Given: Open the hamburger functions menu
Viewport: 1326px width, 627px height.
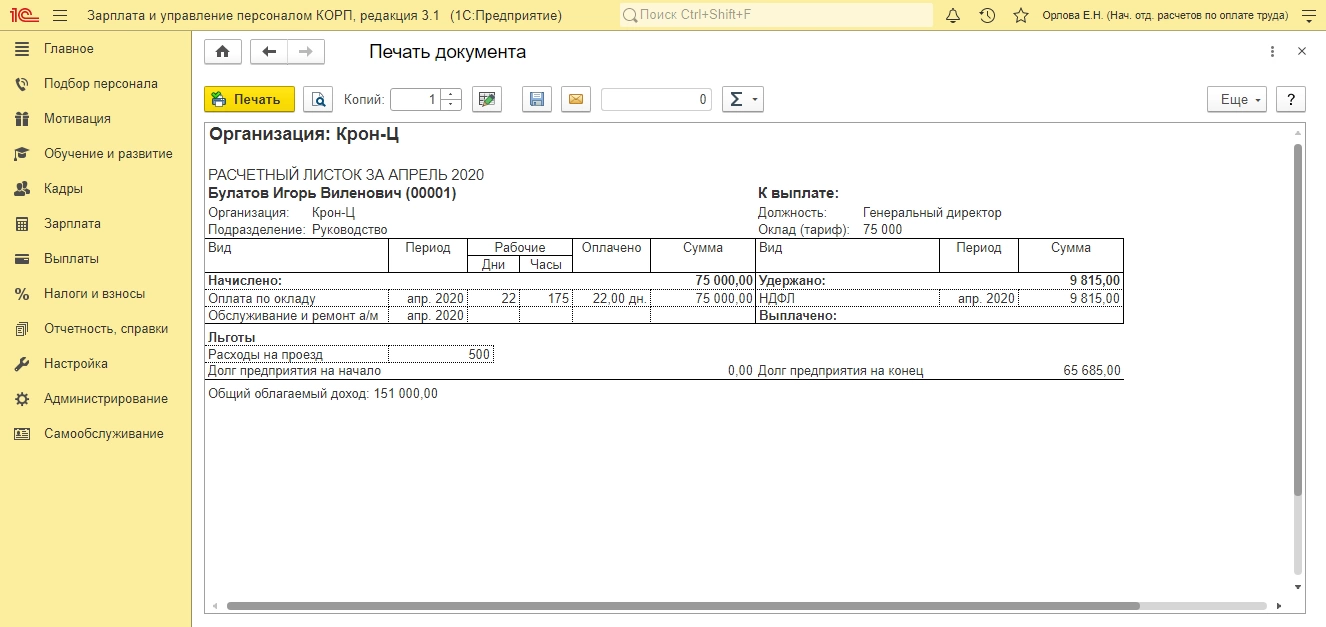Looking at the screenshot, I should click(59, 16).
